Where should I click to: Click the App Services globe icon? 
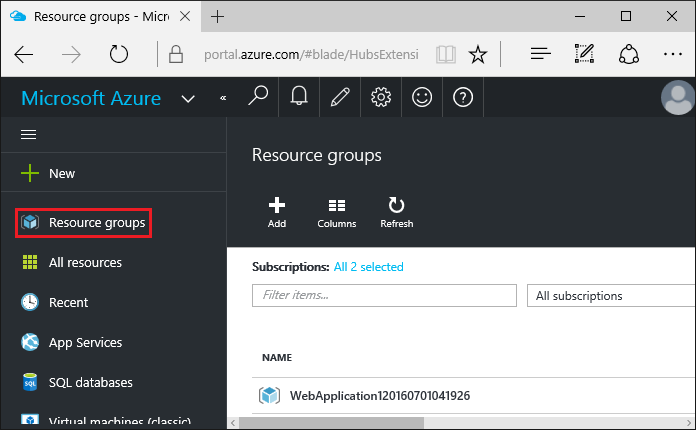(30, 342)
